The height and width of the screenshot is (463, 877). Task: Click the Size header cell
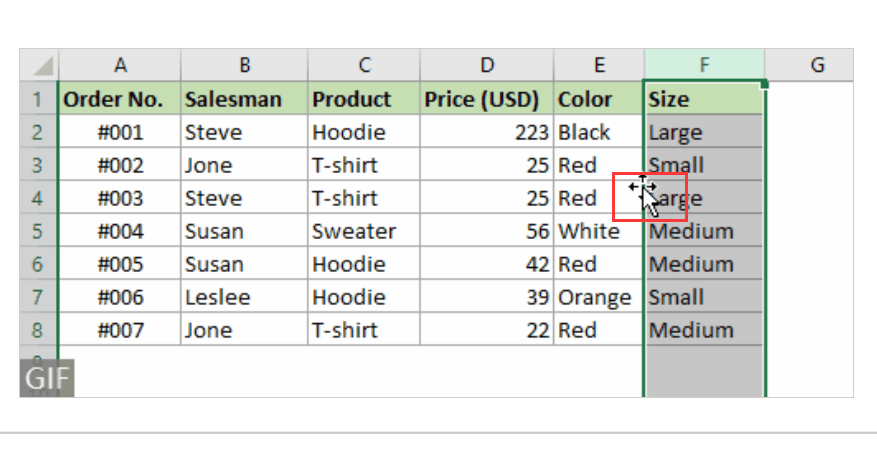pyautogui.click(x=704, y=99)
